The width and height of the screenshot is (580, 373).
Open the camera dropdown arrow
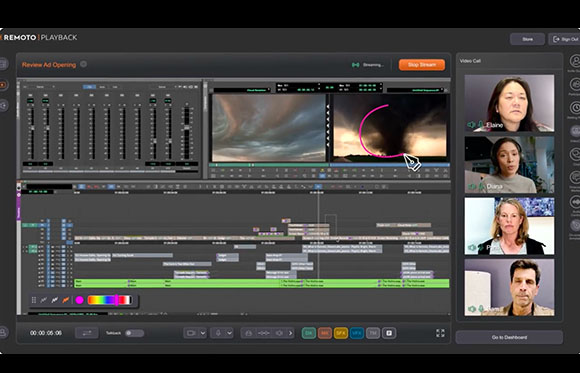point(203,333)
